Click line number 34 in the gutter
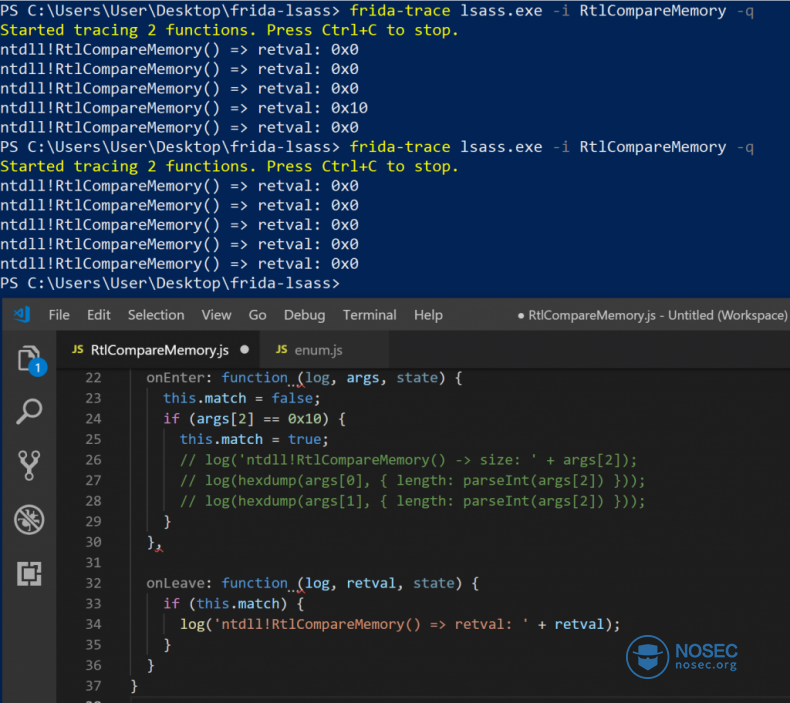 coord(93,624)
